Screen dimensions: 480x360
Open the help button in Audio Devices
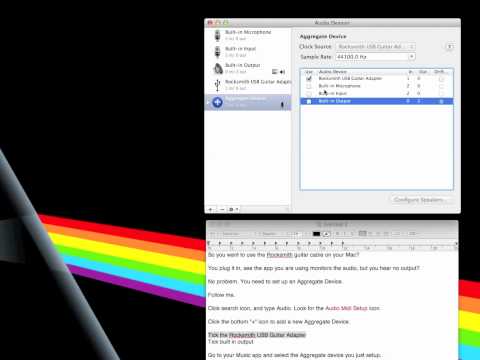450,46
